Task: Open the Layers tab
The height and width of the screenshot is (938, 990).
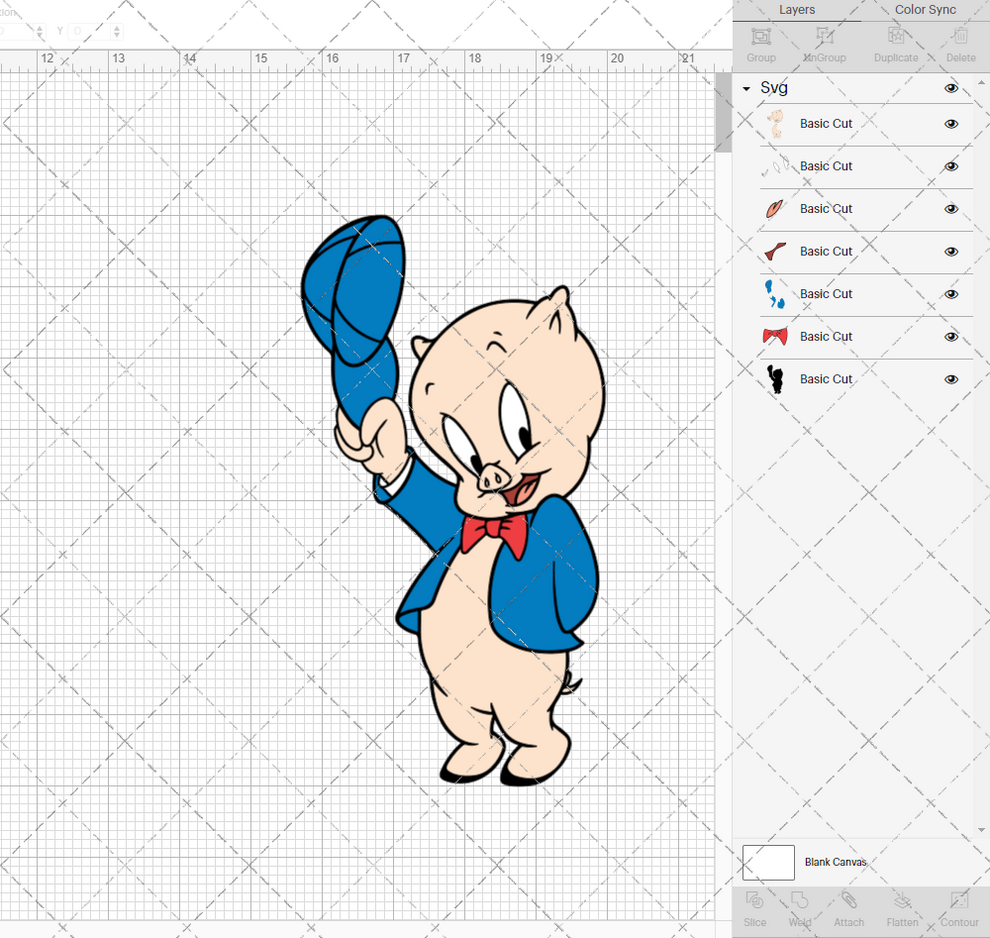Action: 797,10
